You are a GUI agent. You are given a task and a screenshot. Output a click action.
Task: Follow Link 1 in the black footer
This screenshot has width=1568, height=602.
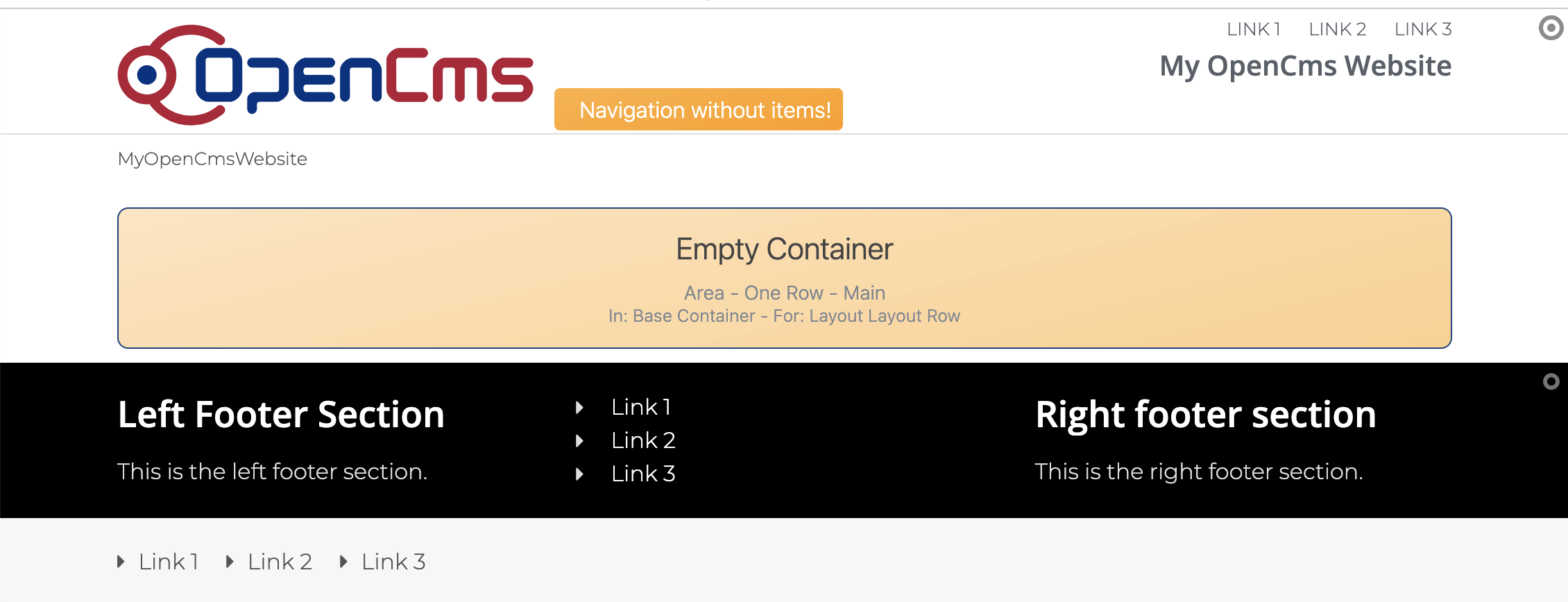pyautogui.click(x=641, y=407)
